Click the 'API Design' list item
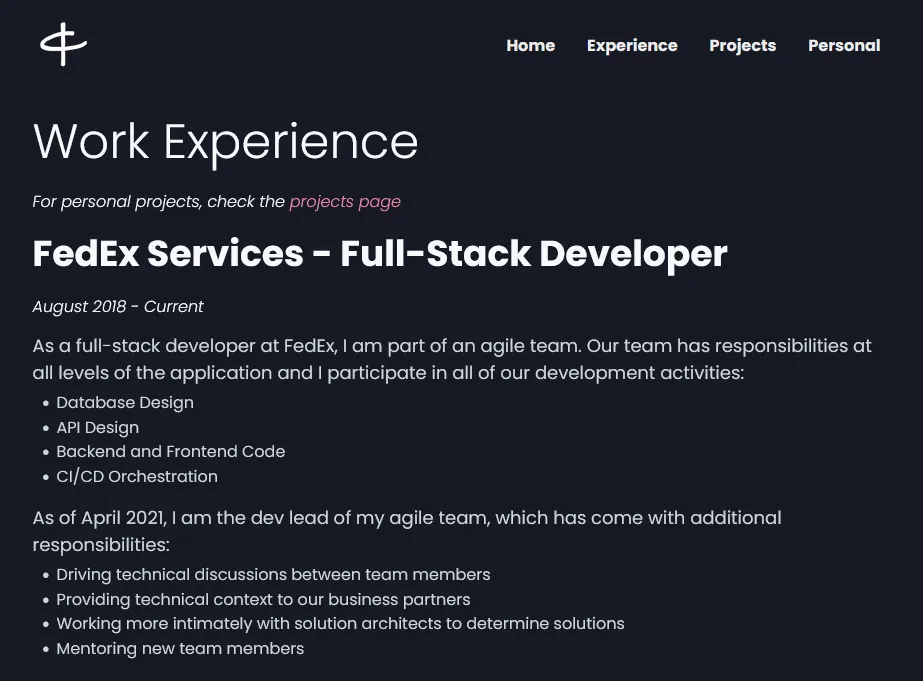The image size is (923, 681). click(x=98, y=427)
